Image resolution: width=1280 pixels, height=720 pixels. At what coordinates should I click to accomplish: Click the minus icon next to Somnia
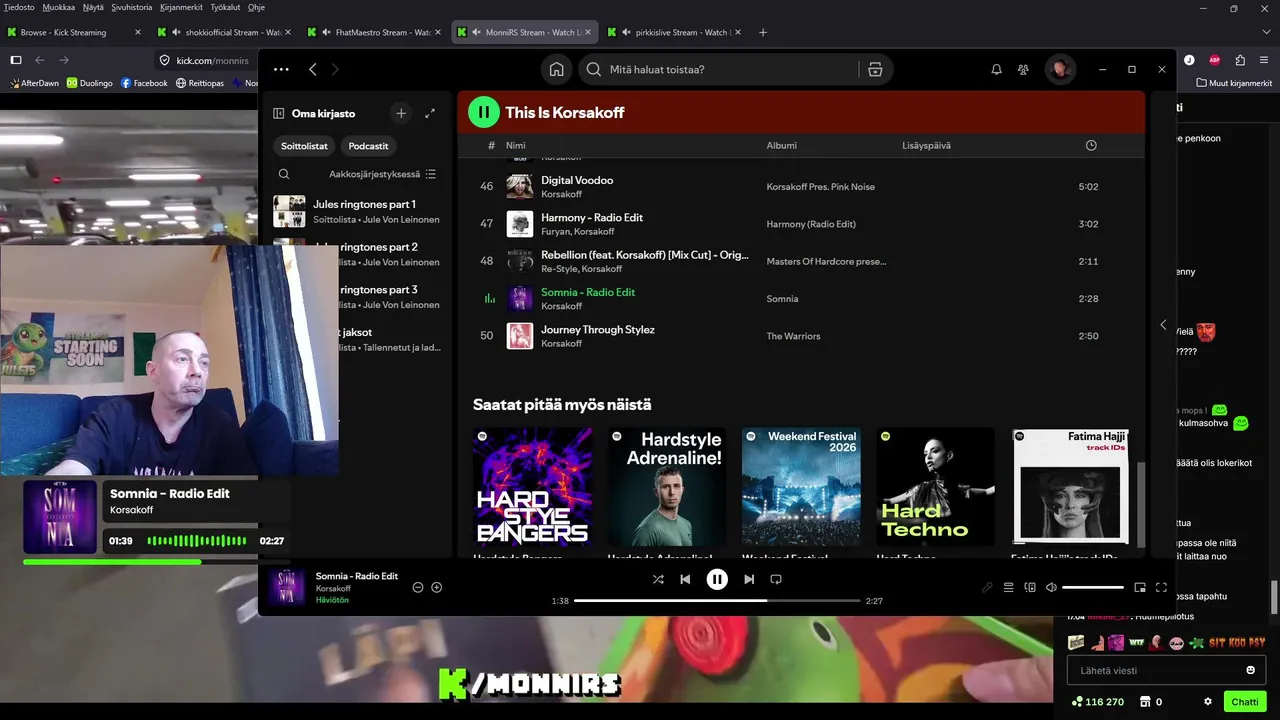tap(418, 587)
